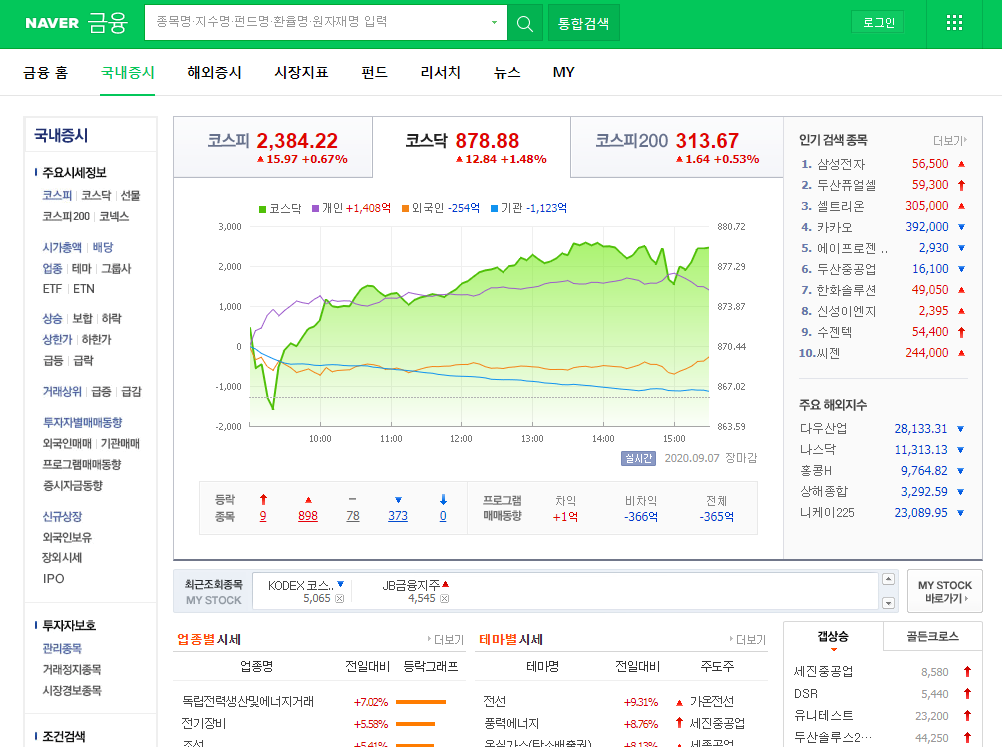Open MY STOCK 바로가기 button
Viewport: 1002px width, 747px height.
click(x=944, y=592)
